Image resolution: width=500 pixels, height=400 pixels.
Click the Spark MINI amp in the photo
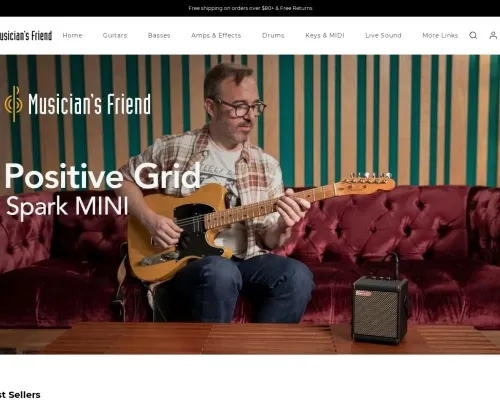coord(380,309)
